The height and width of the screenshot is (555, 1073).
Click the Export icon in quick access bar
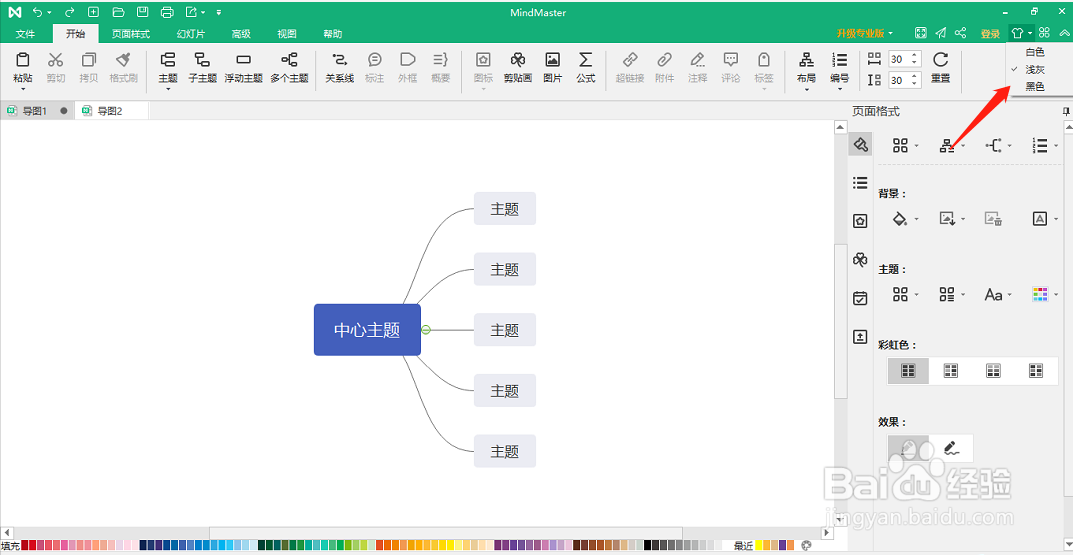(x=192, y=12)
